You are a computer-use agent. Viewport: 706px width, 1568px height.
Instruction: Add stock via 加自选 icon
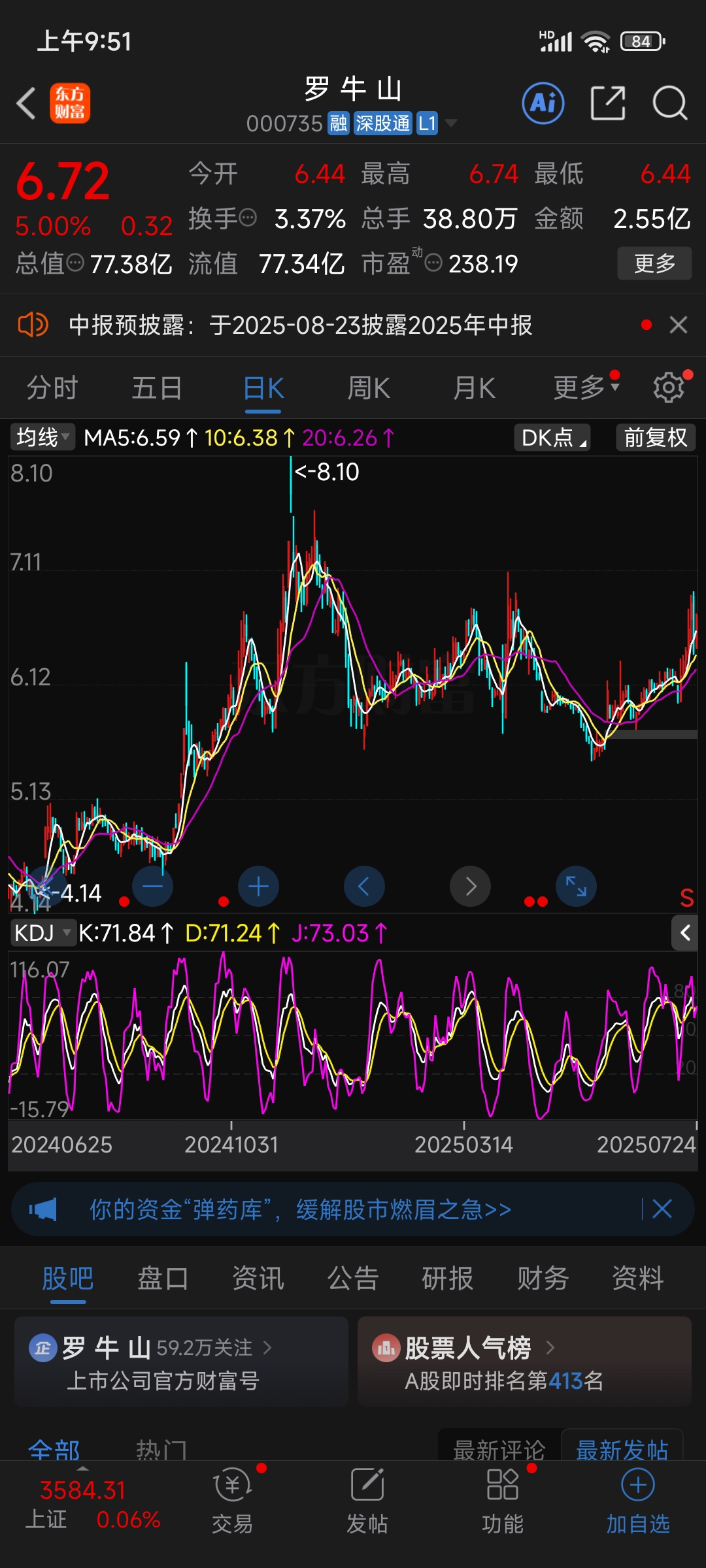638,1499
